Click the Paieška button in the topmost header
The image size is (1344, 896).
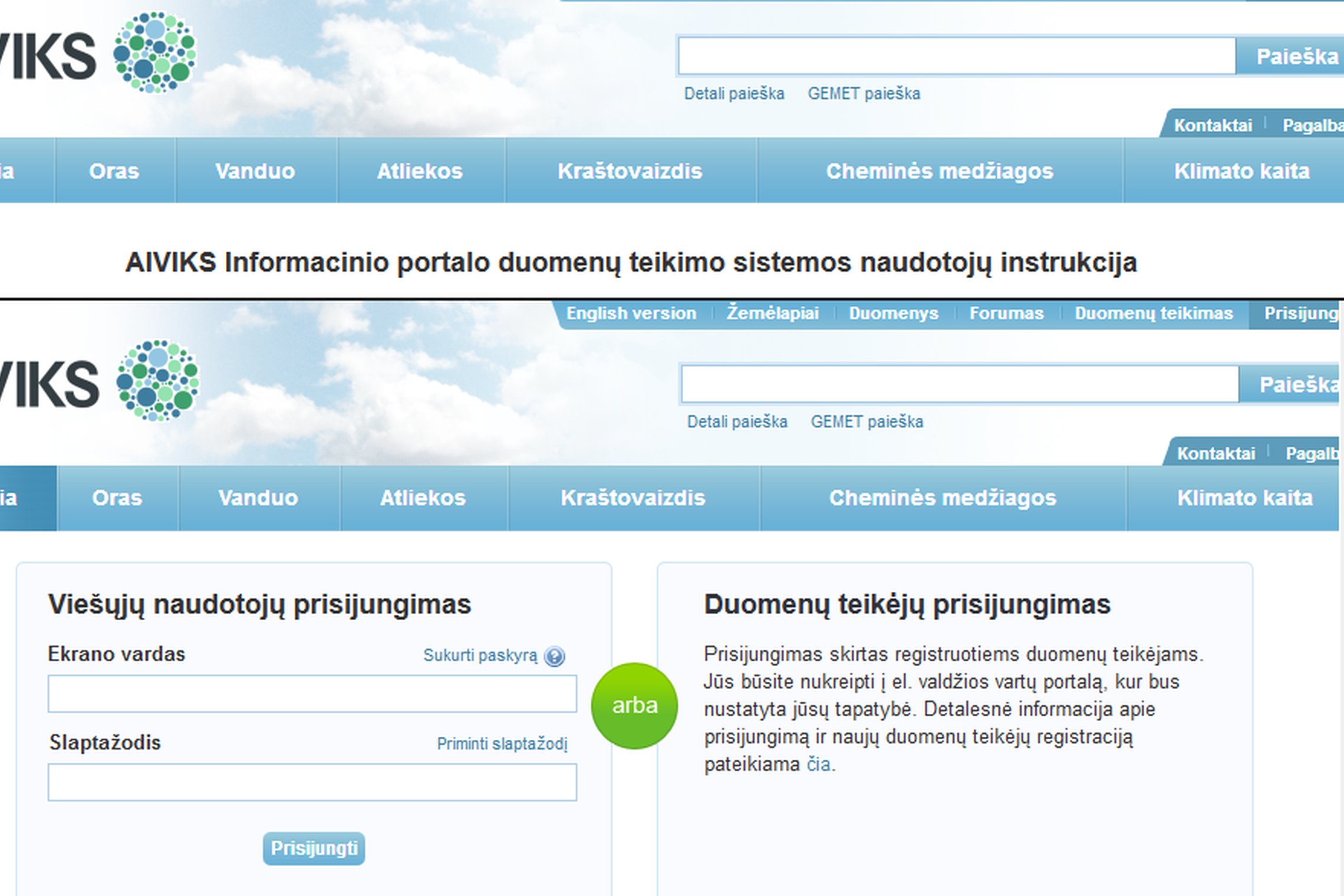(x=1291, y=57)
